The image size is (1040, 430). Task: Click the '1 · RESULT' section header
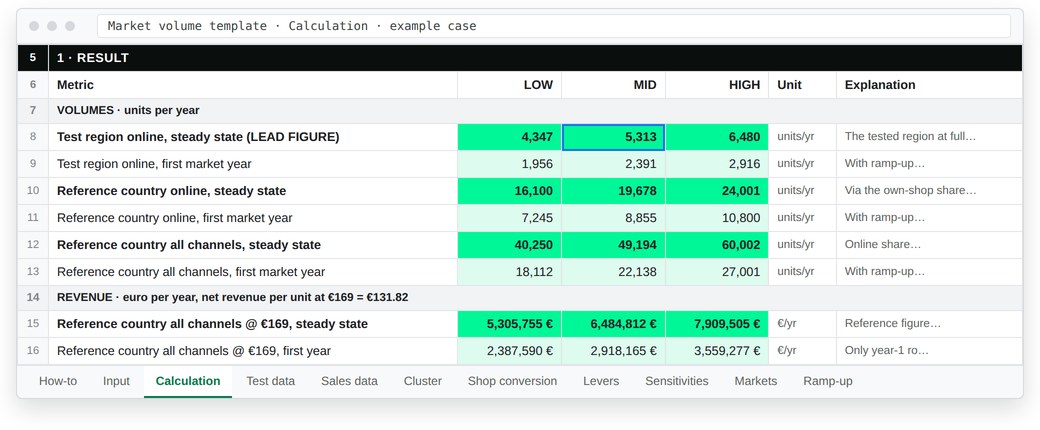point(535,58)
